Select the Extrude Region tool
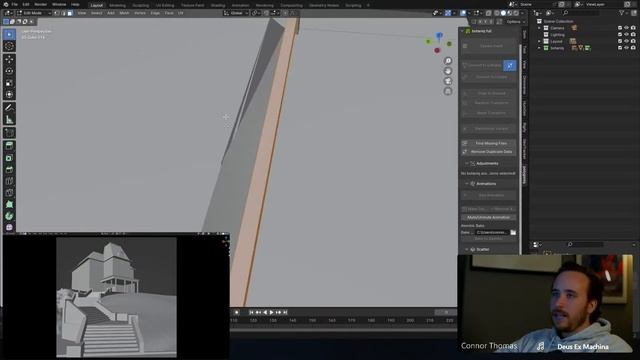This screenshot has width=640, height=360. [x=9, y=146]
